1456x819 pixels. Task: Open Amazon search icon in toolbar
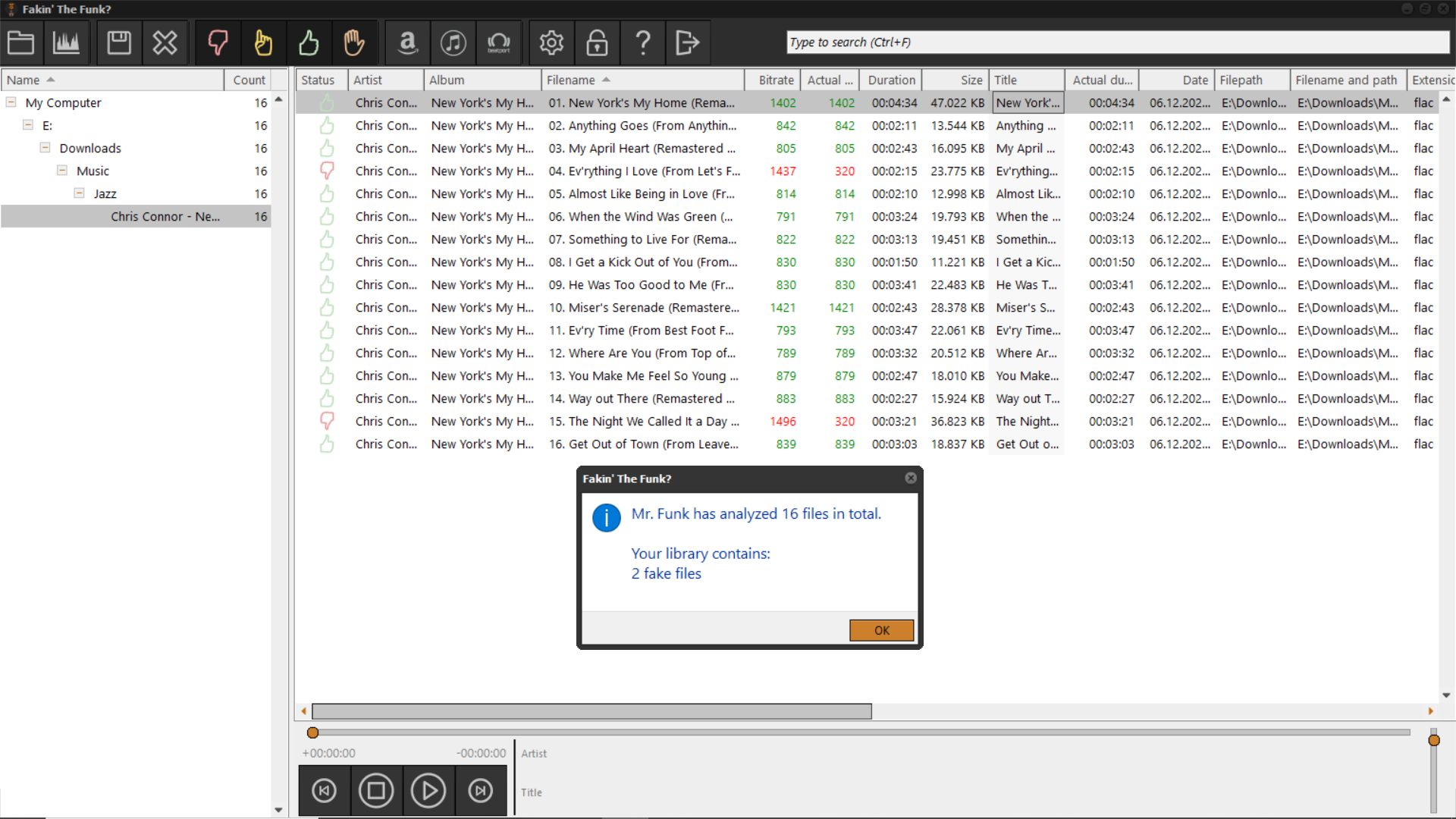tap(408, 42)
